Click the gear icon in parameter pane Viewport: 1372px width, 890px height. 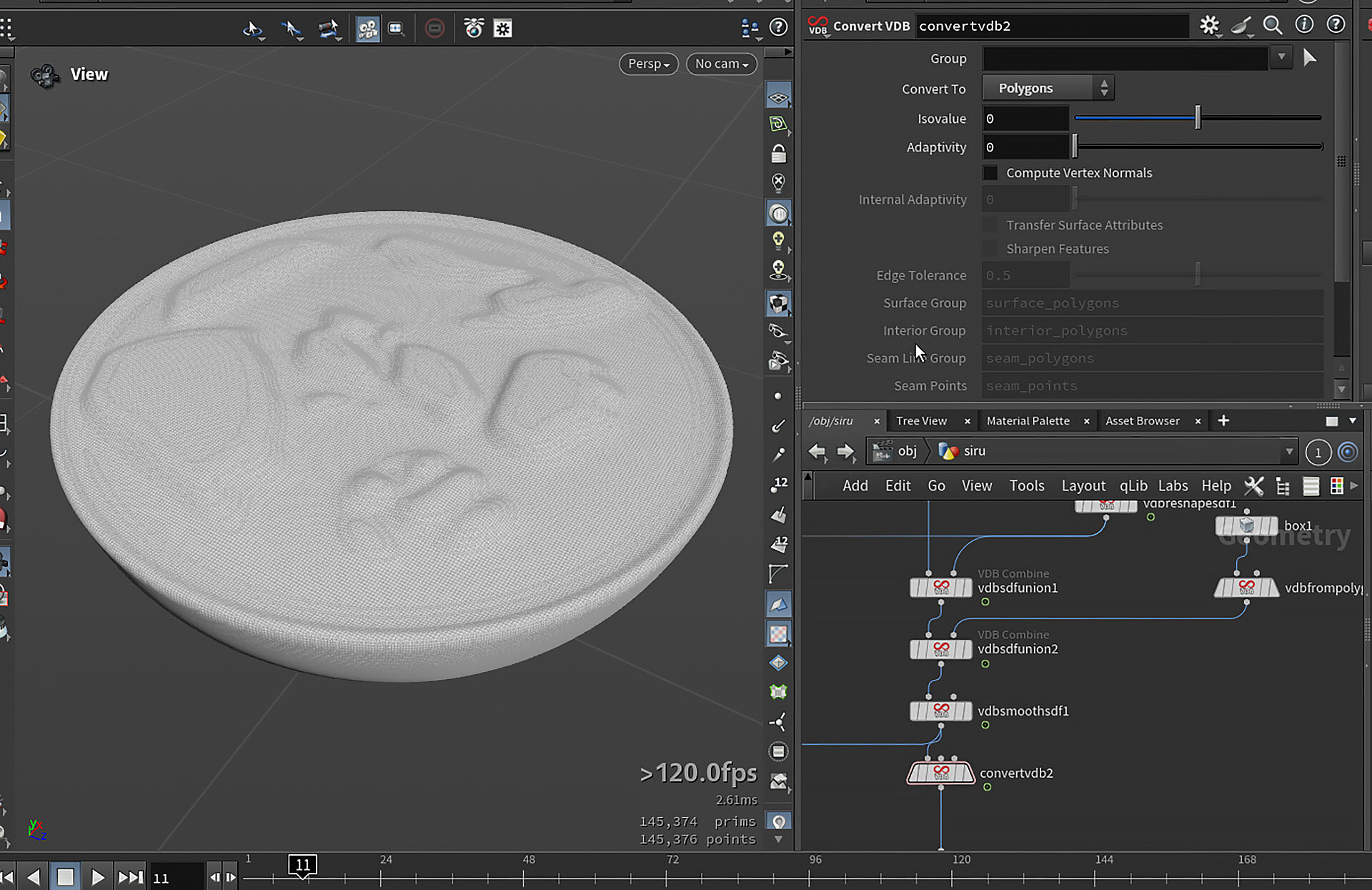coord(1209,26)
